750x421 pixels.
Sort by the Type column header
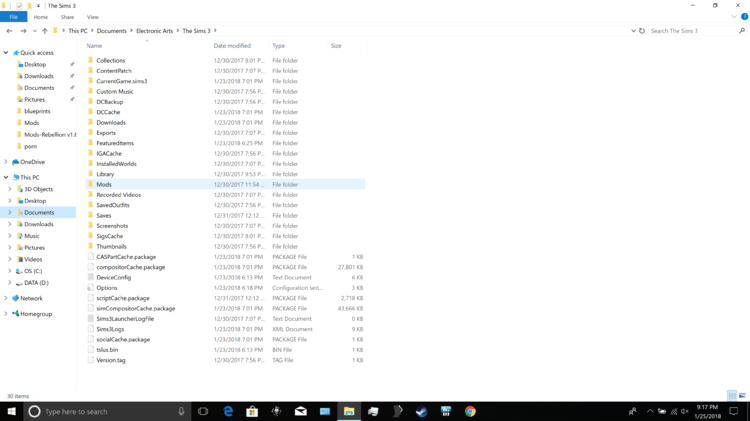click(x=278, y=46)
